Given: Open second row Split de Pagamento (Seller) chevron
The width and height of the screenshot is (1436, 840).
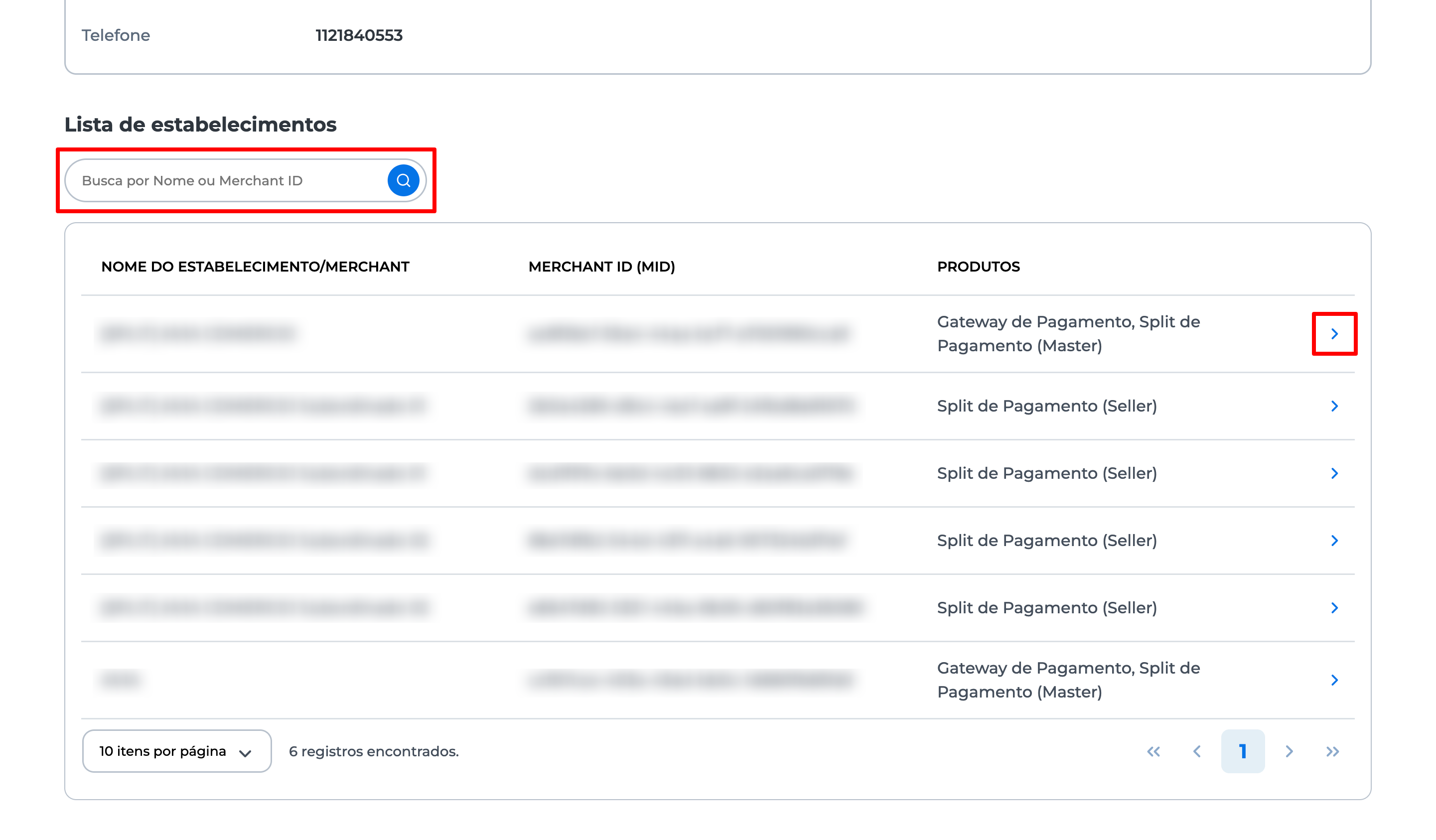Looking at the screenshot, I should point(1334,407).
